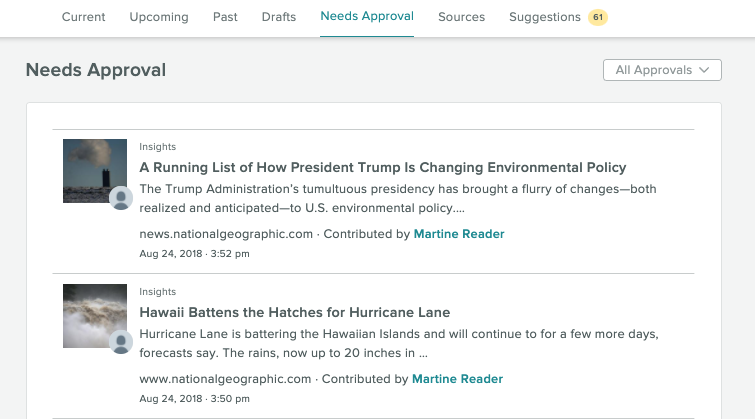Click Martine Reader link on Trump article
Image resolution: width=755 pixels, height=419 pixels.
[x=459, y=234]
